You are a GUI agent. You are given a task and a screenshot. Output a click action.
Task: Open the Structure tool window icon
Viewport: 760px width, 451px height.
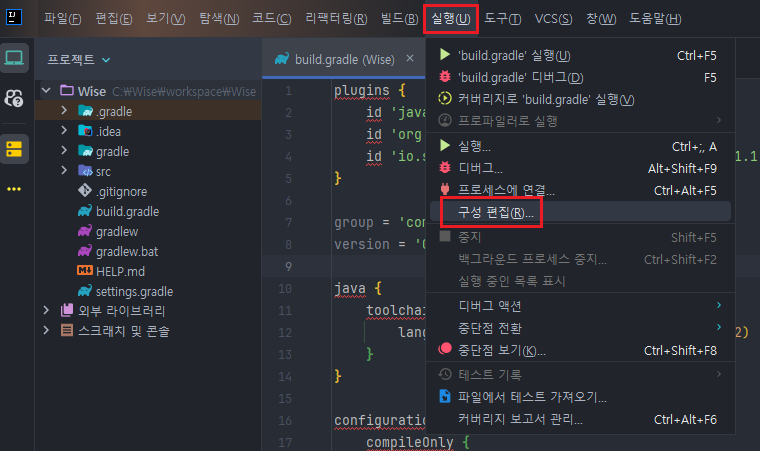click(x=14, y=149)
